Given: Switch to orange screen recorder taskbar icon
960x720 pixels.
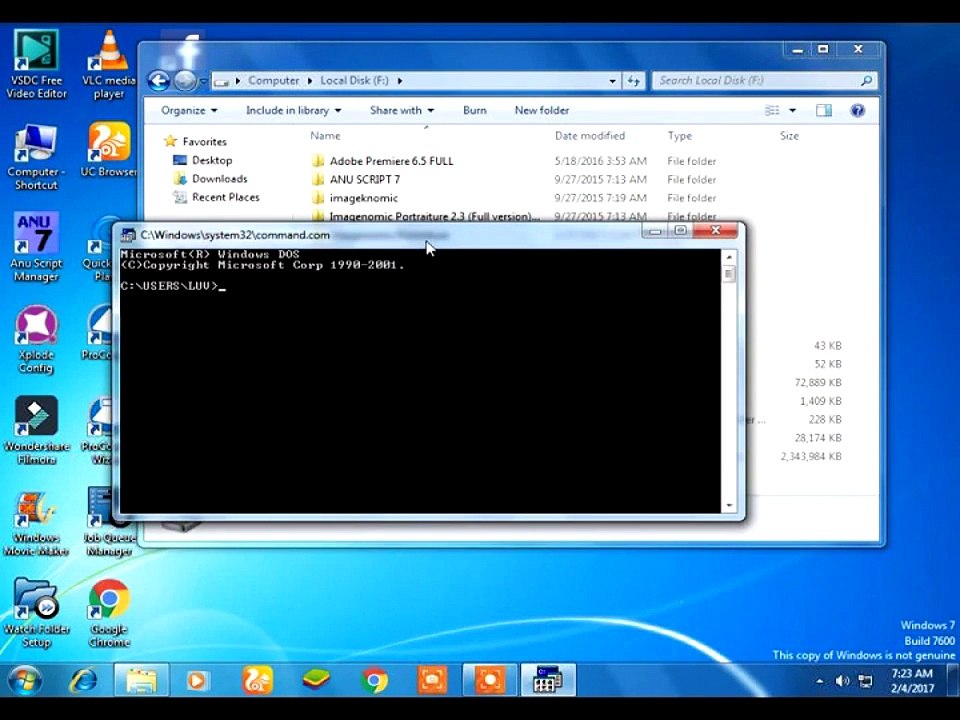Looking at the screenshot, I should pos(490,680).
